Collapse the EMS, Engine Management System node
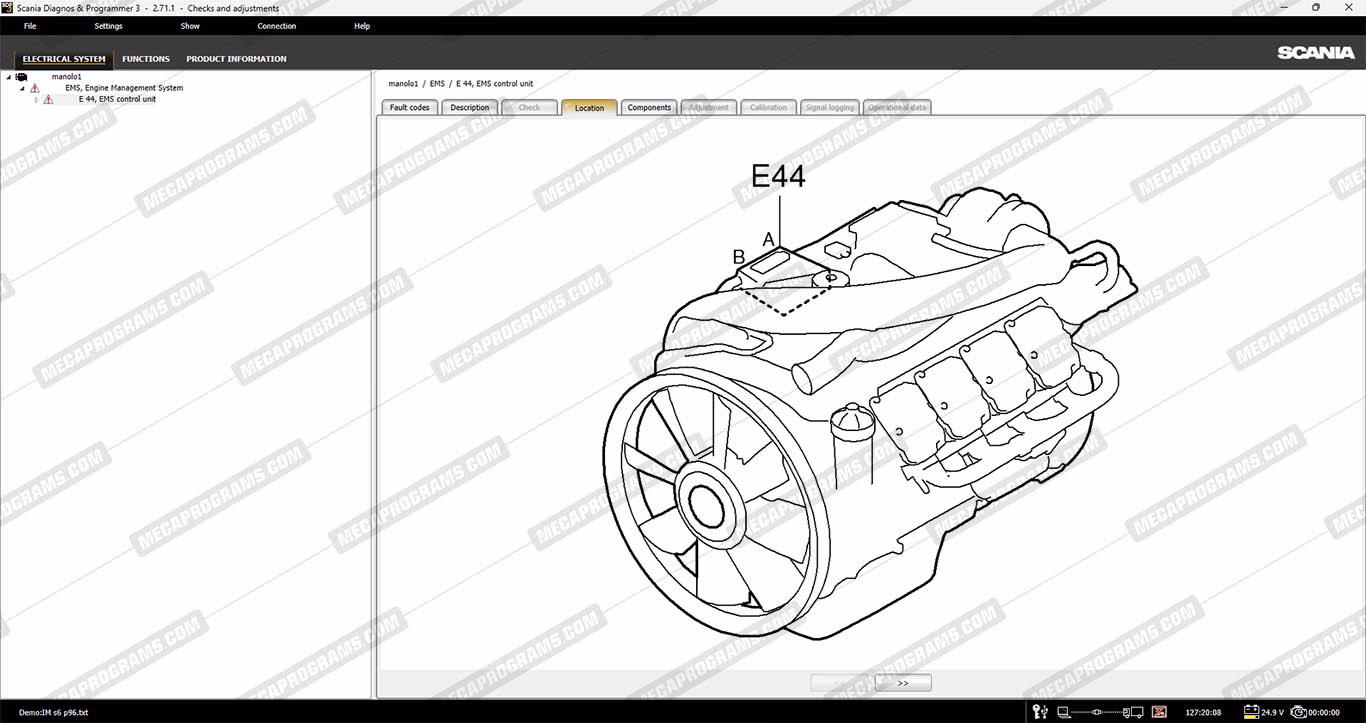The image size is (1366, 723). 22,88
